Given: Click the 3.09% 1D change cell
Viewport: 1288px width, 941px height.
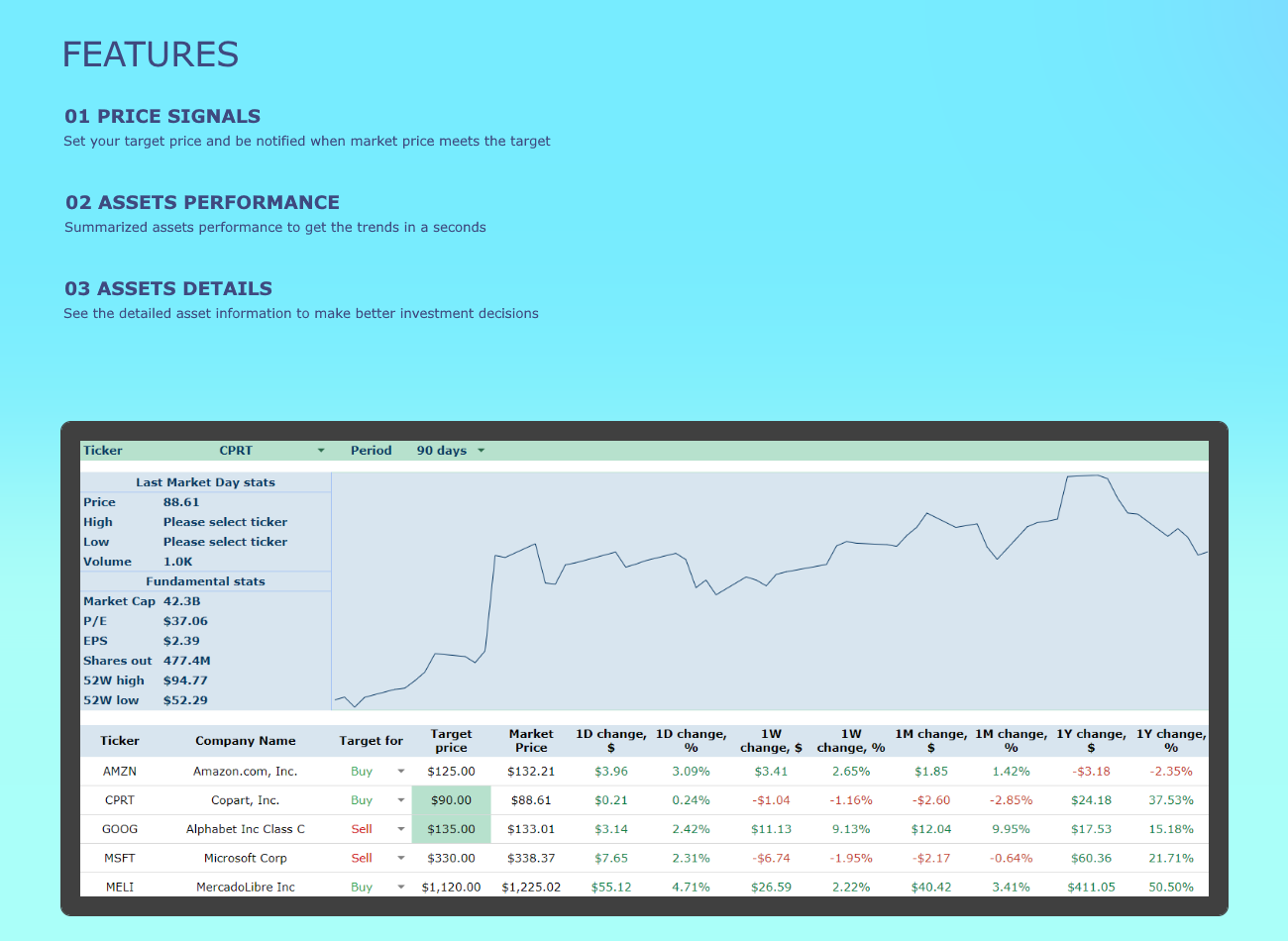Looking at the screenshot, I should pyautogui.click(x=692, y=772).
